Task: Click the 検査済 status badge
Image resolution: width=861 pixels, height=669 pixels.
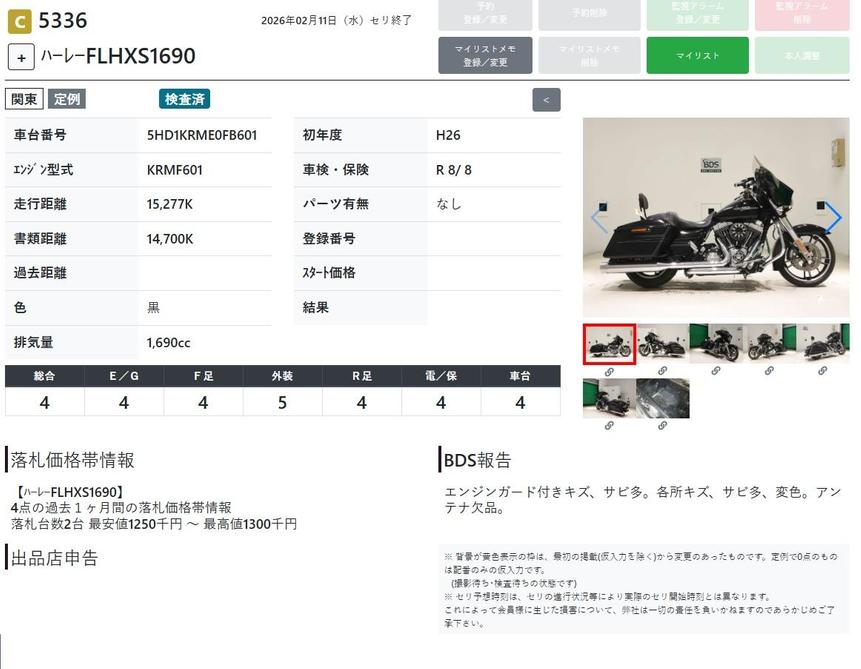Action: pyautogui.click(x=184, y=99)
